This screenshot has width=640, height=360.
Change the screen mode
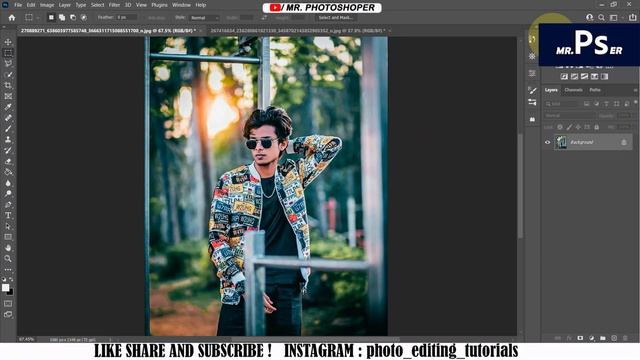[x=8, y=314]
